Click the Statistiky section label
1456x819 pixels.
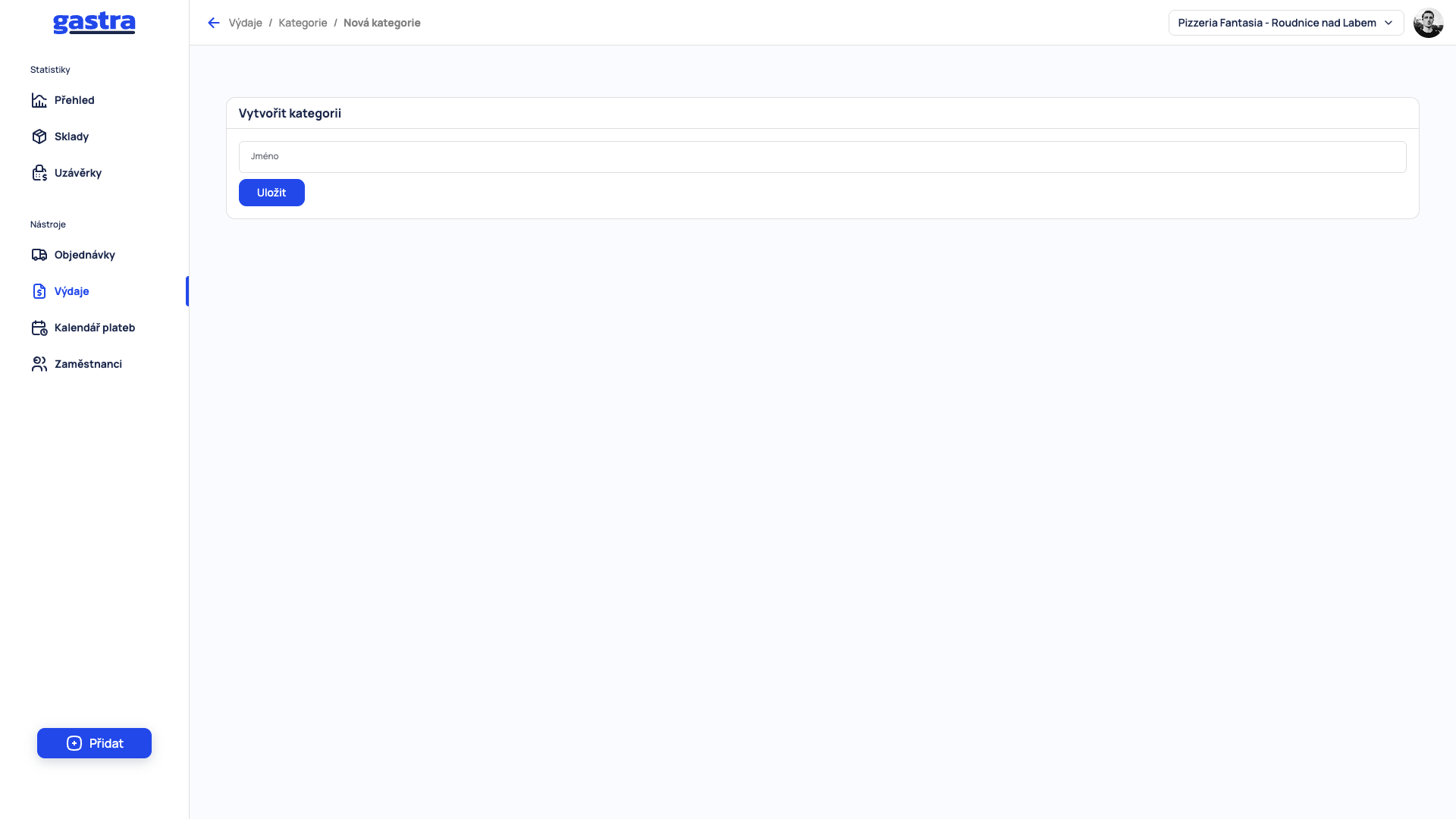[x=50, y=70]
